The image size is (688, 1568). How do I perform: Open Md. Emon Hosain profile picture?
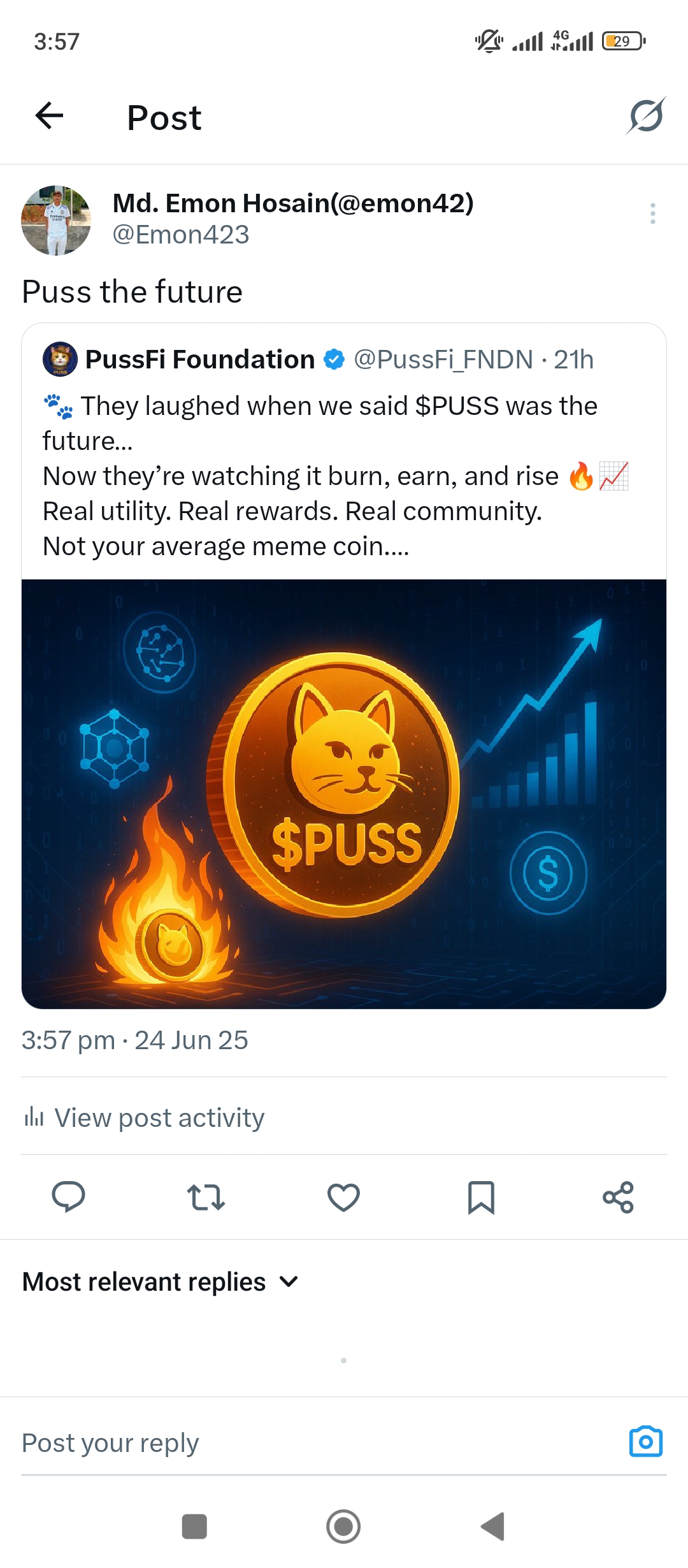(56, 221)
